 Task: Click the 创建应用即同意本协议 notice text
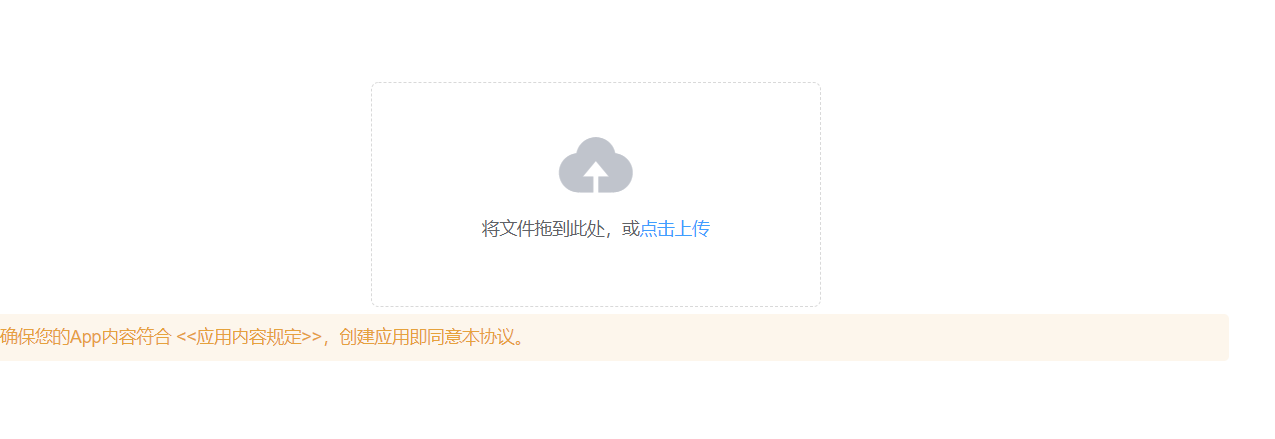(x=425, y=337)
